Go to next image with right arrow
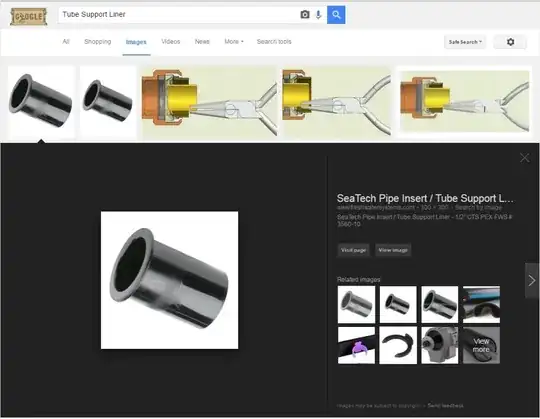Viewport: 540px width, 419px height. coord(532,281)
